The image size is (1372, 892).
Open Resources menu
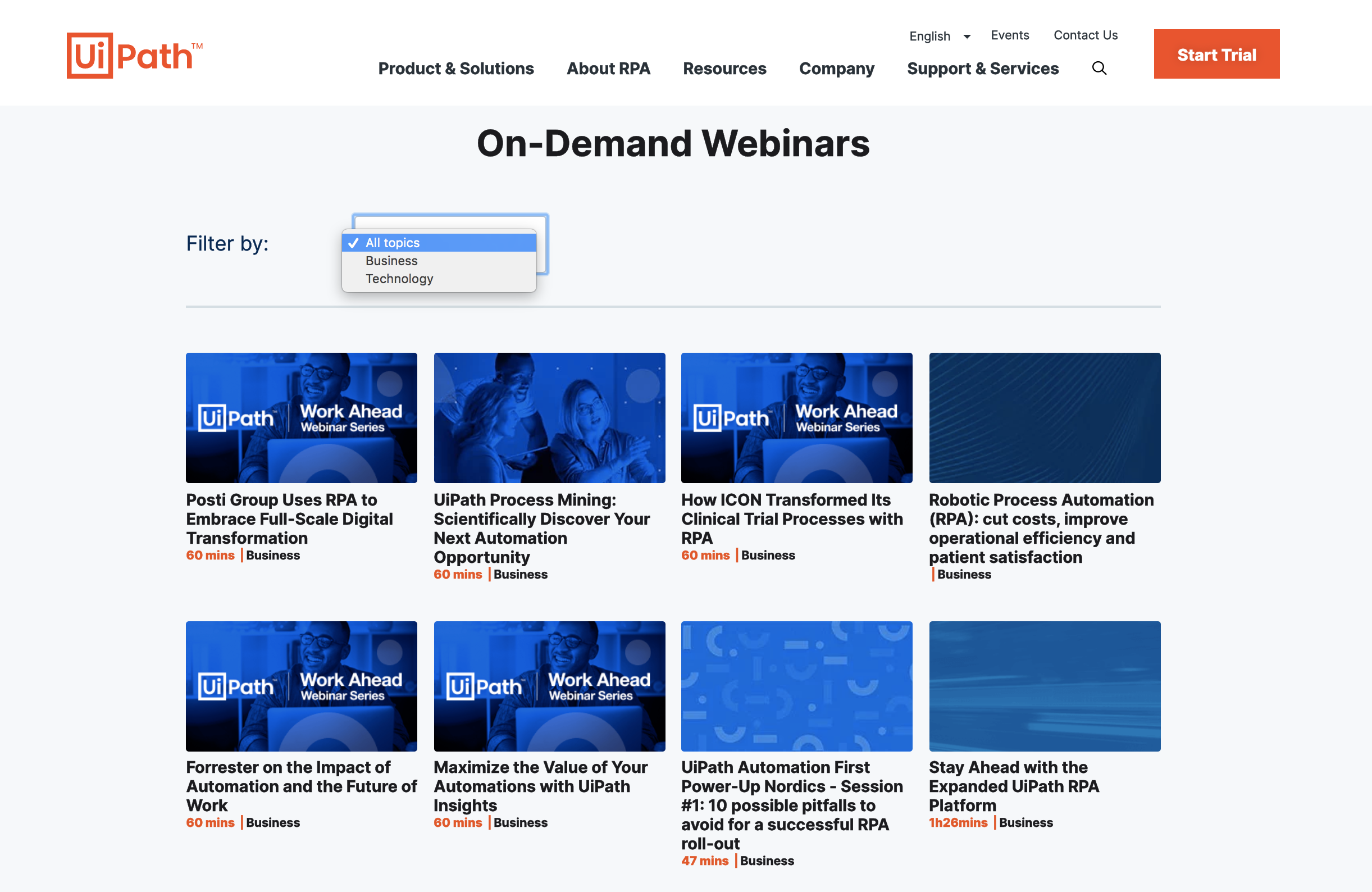(724, 69)
